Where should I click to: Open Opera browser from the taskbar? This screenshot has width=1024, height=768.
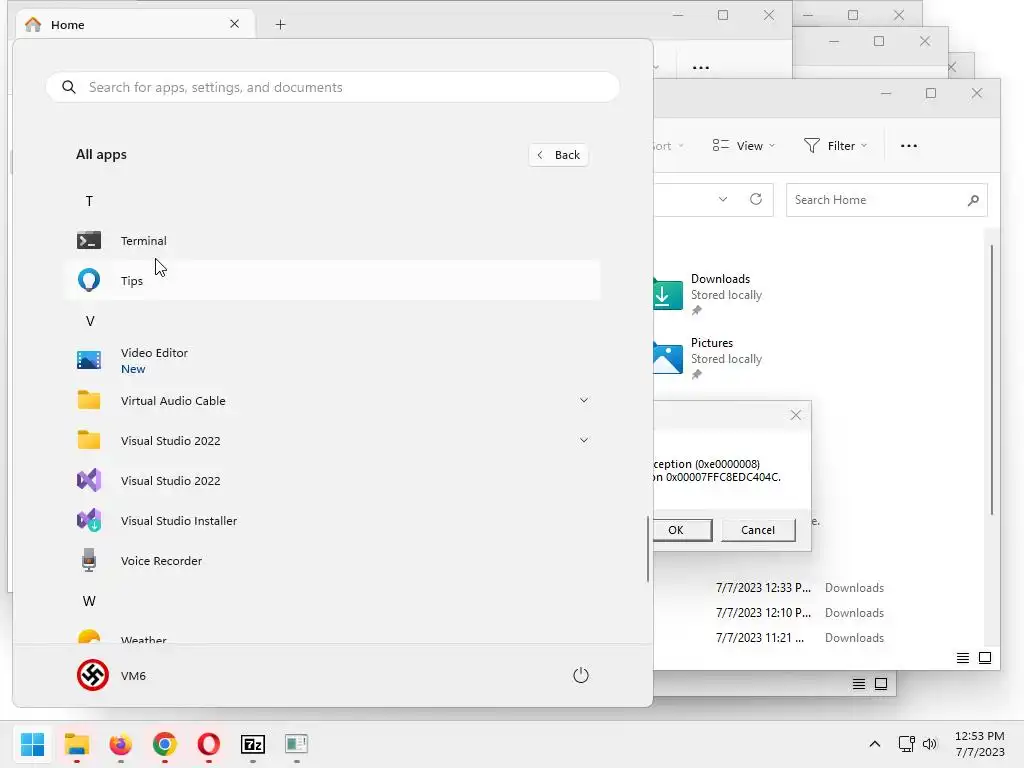click(208, 744)
